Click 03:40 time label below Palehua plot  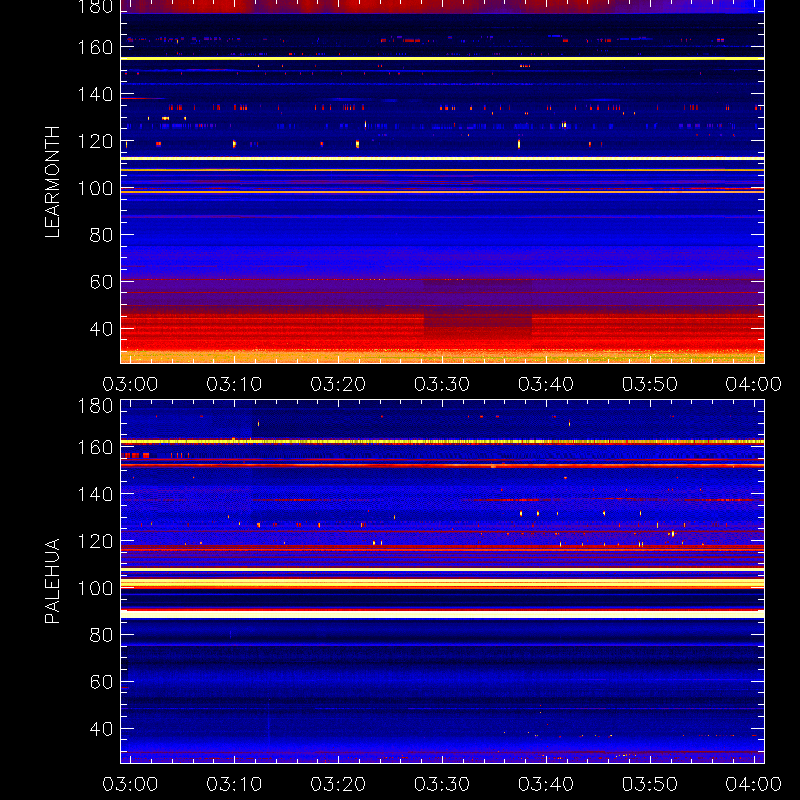[x=546, y=784]
